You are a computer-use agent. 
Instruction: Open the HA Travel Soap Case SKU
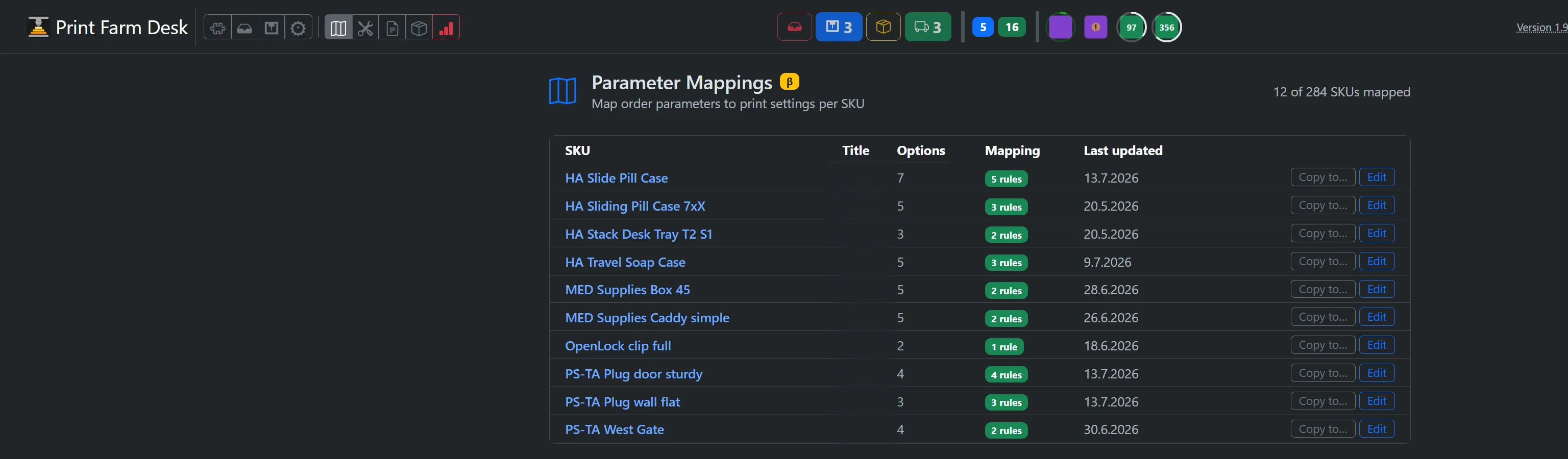[625, 262]
